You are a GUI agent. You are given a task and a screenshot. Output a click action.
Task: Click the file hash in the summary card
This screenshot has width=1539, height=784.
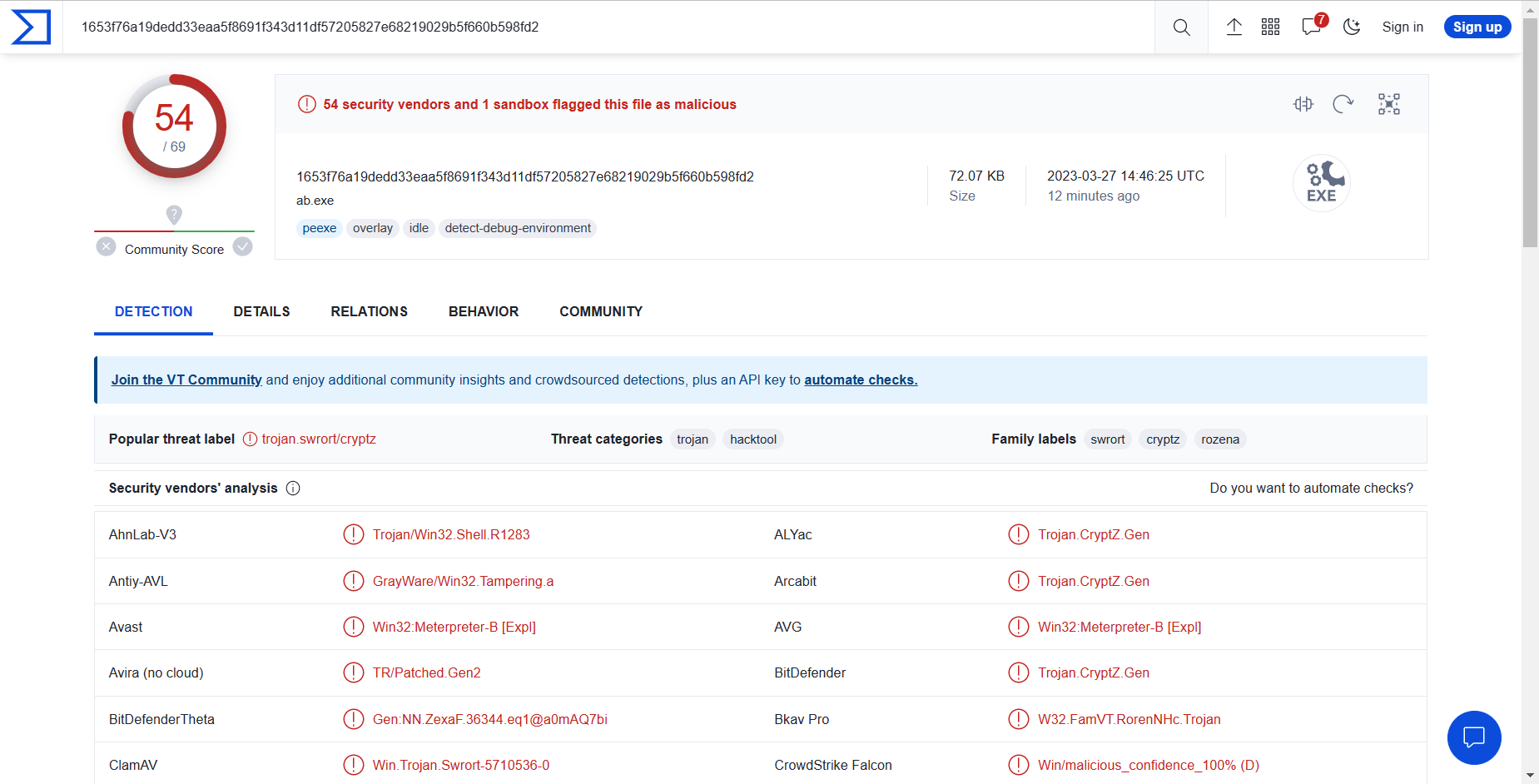pos(525,176)
